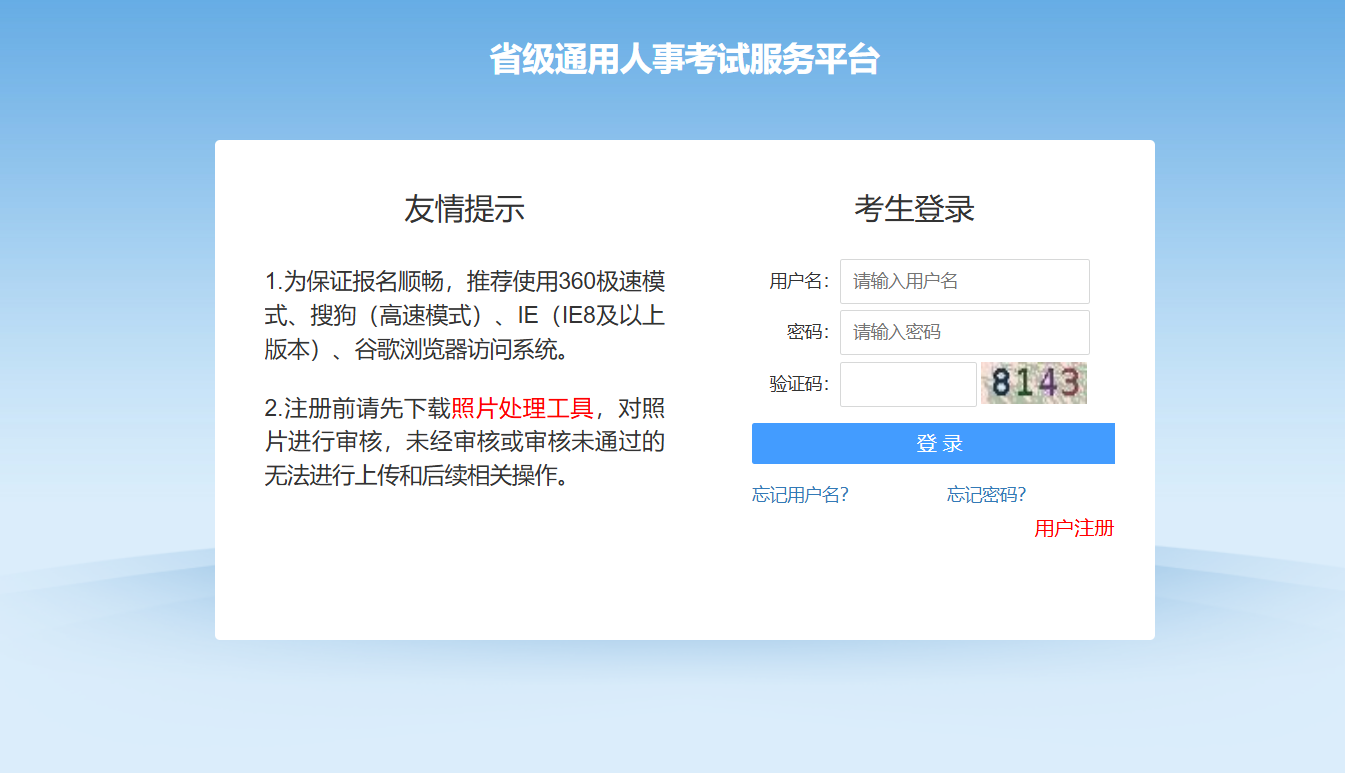The height and width of the screenshot is (773, 1345).
Task: Open the 忘记用户名? link
Action: pos(800,494)
